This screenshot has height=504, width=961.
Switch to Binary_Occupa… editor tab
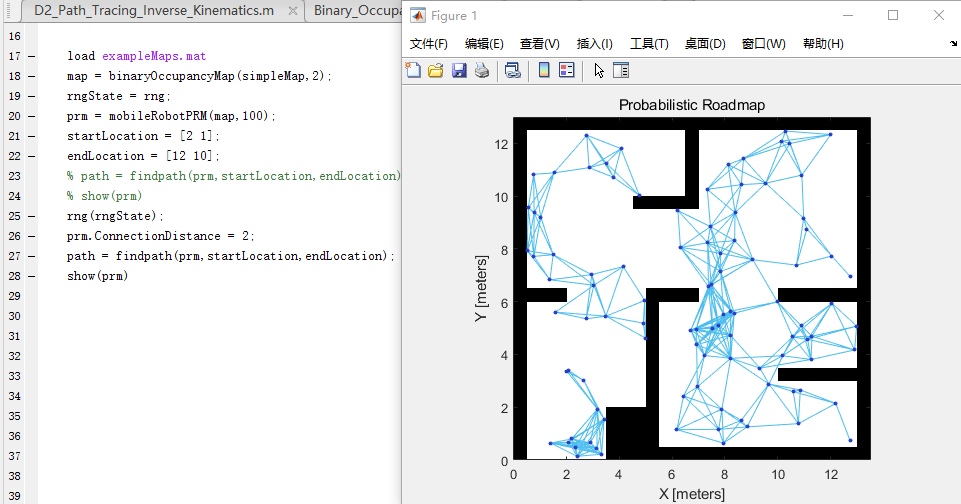357,10
